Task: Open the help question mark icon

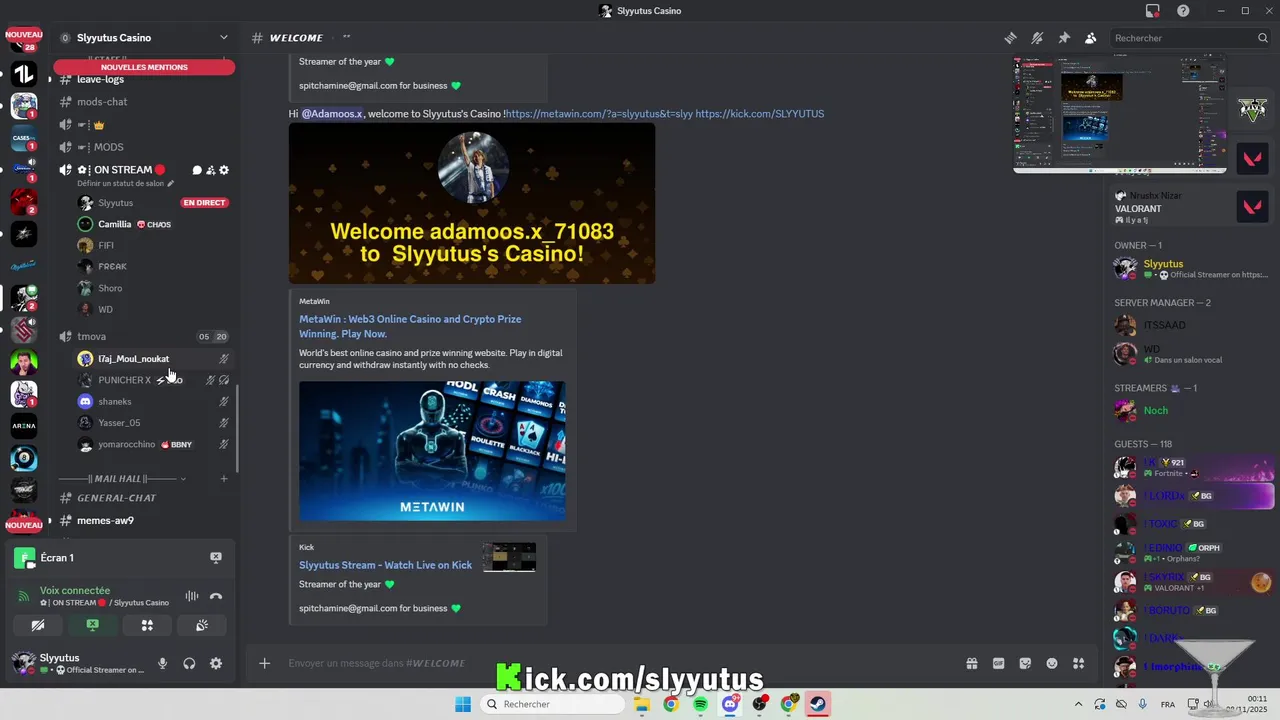Action: 1183,11
